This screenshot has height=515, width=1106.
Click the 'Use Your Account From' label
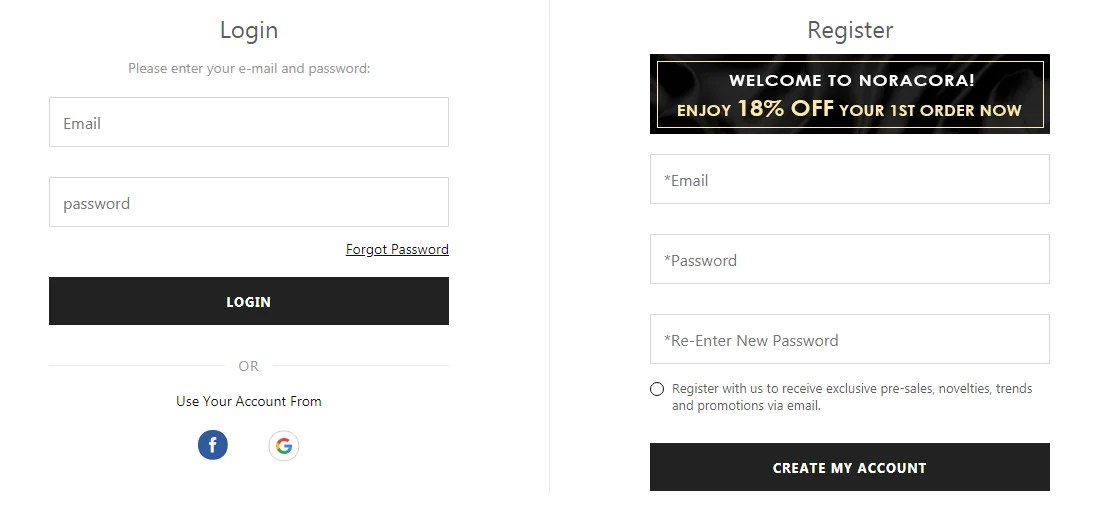pyautogui.click(x=249, y=401)
